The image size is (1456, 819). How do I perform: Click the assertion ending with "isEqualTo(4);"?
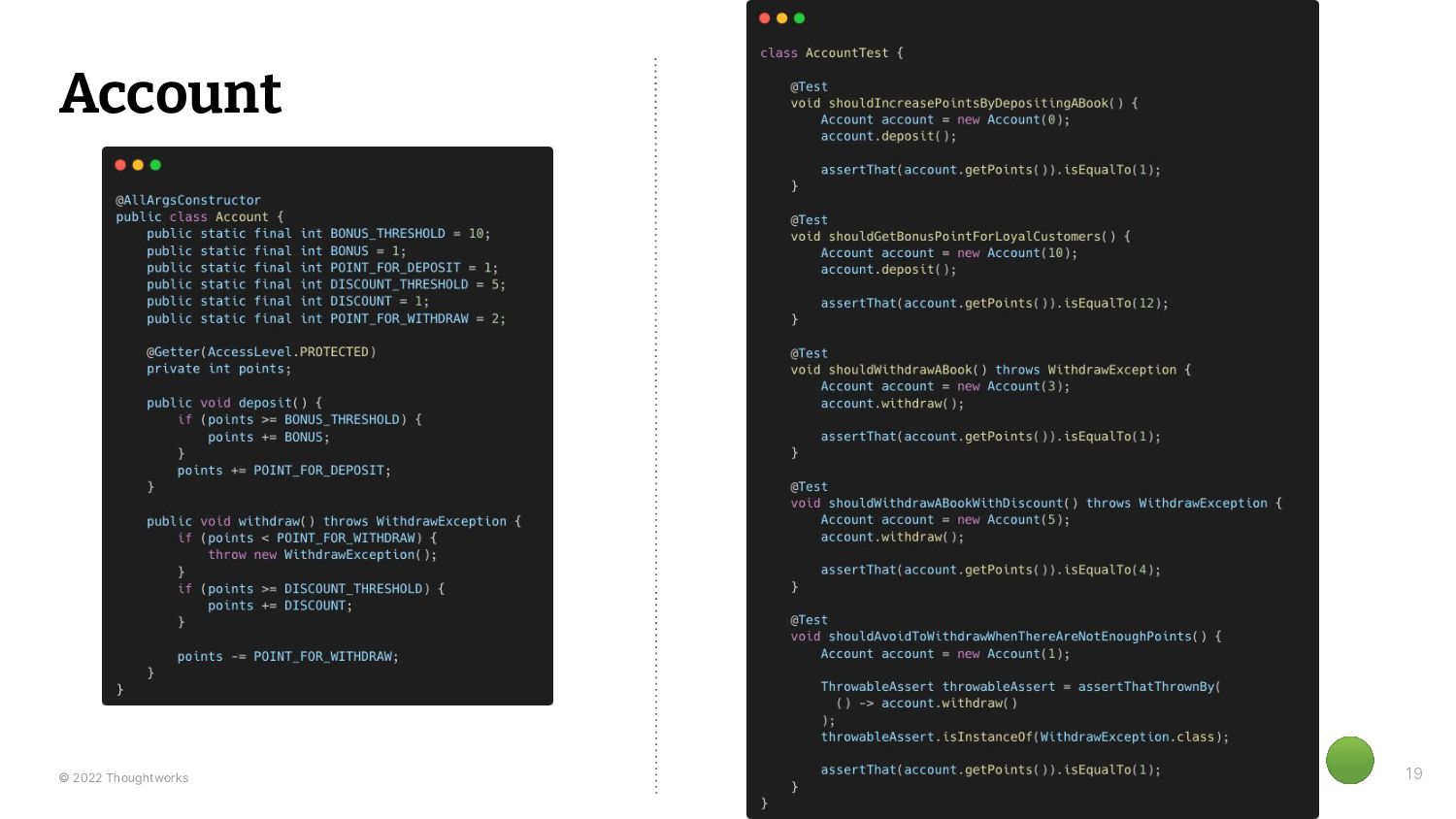point(991,571)
